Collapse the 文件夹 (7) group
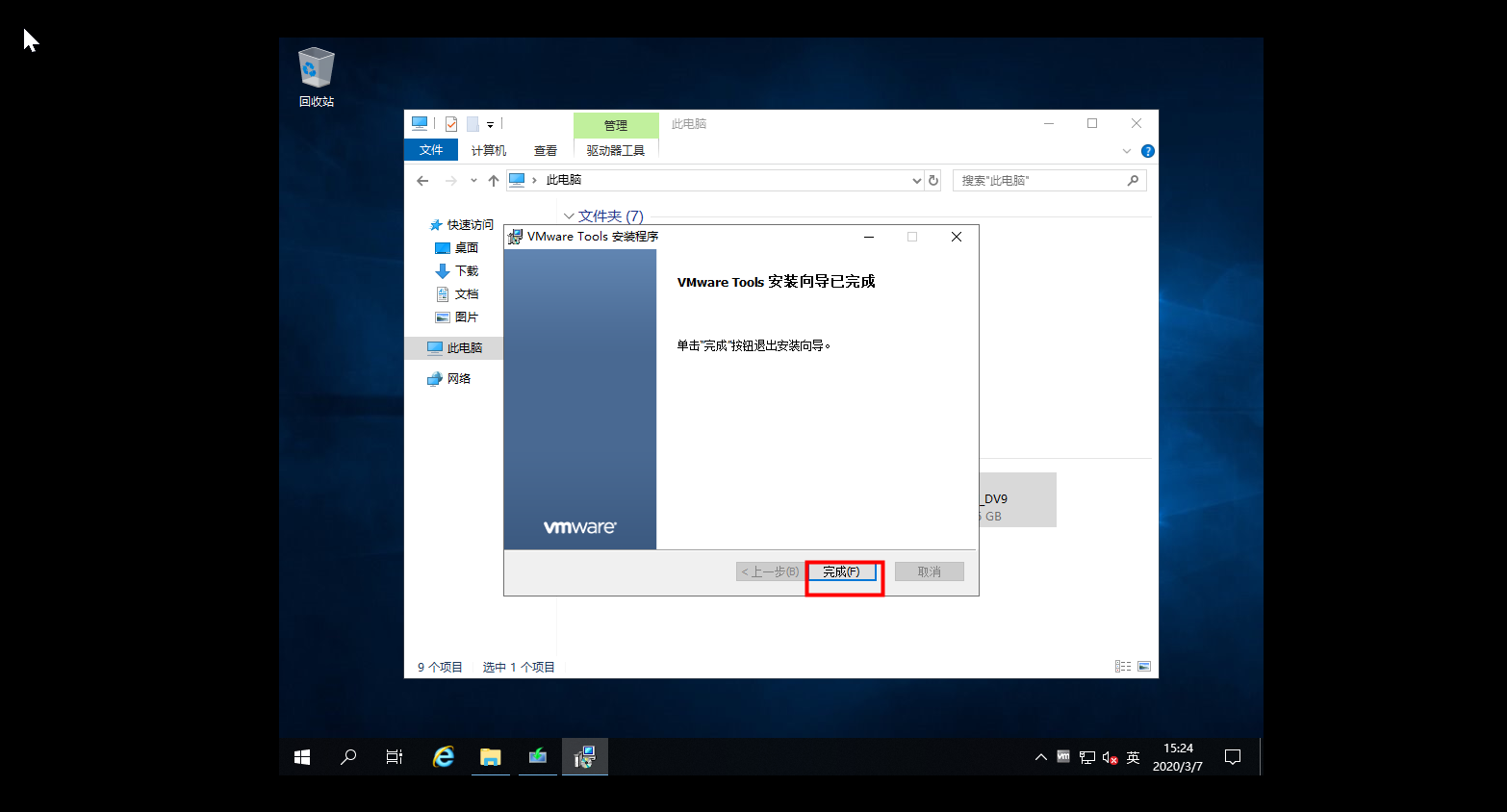 pos(569,216)
